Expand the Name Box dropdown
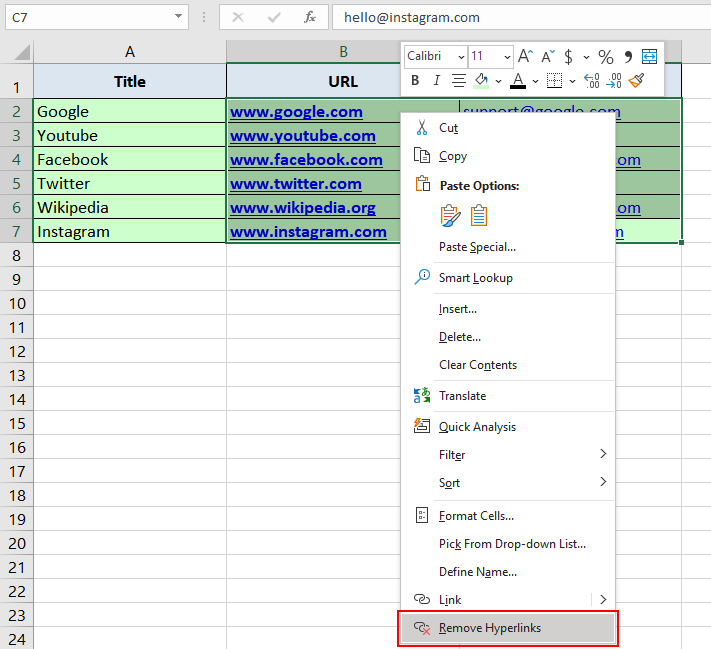The image size is (711, 649). (x=178, y=17)
